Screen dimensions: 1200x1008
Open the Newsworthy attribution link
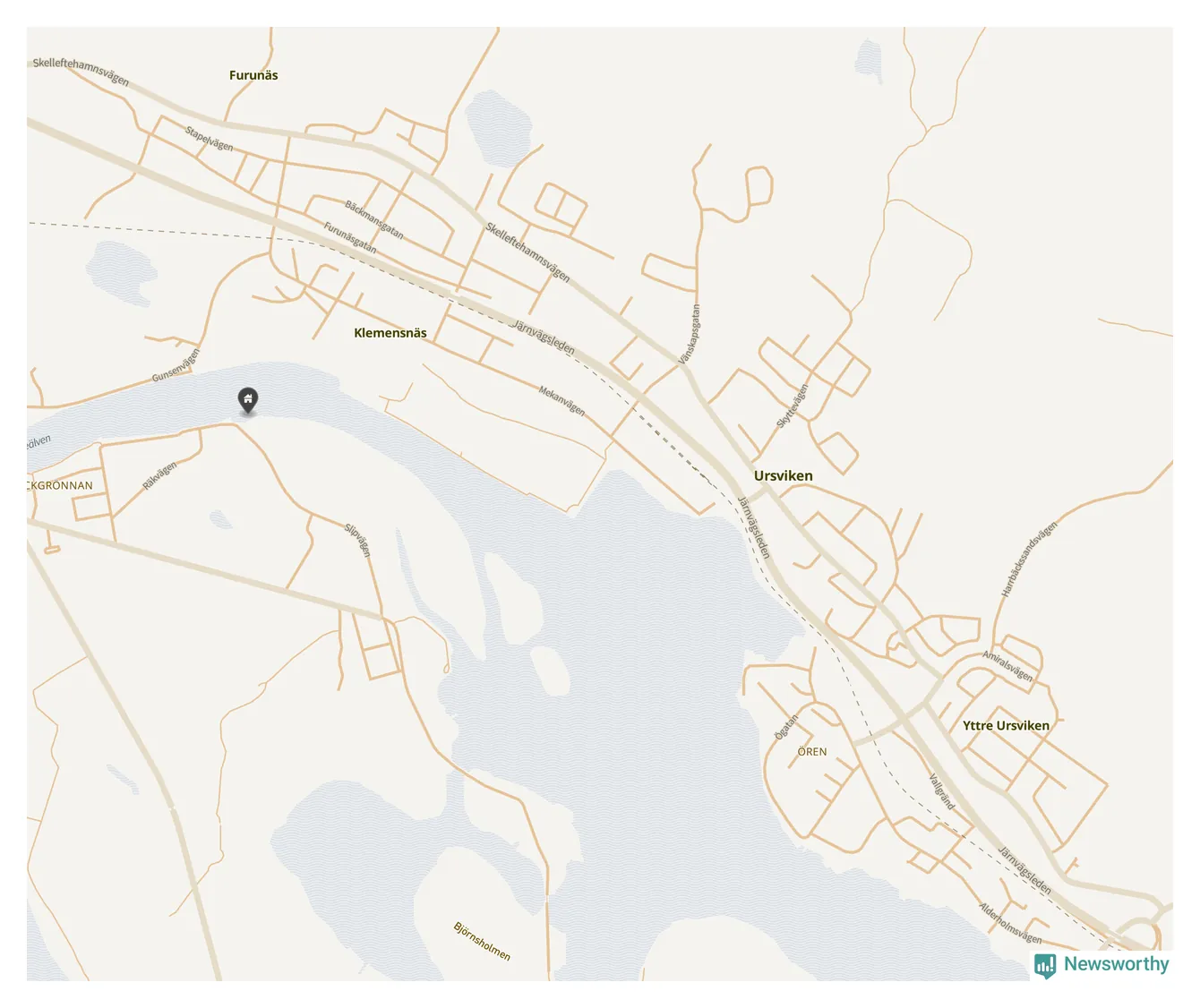[x=1102, y=965]
